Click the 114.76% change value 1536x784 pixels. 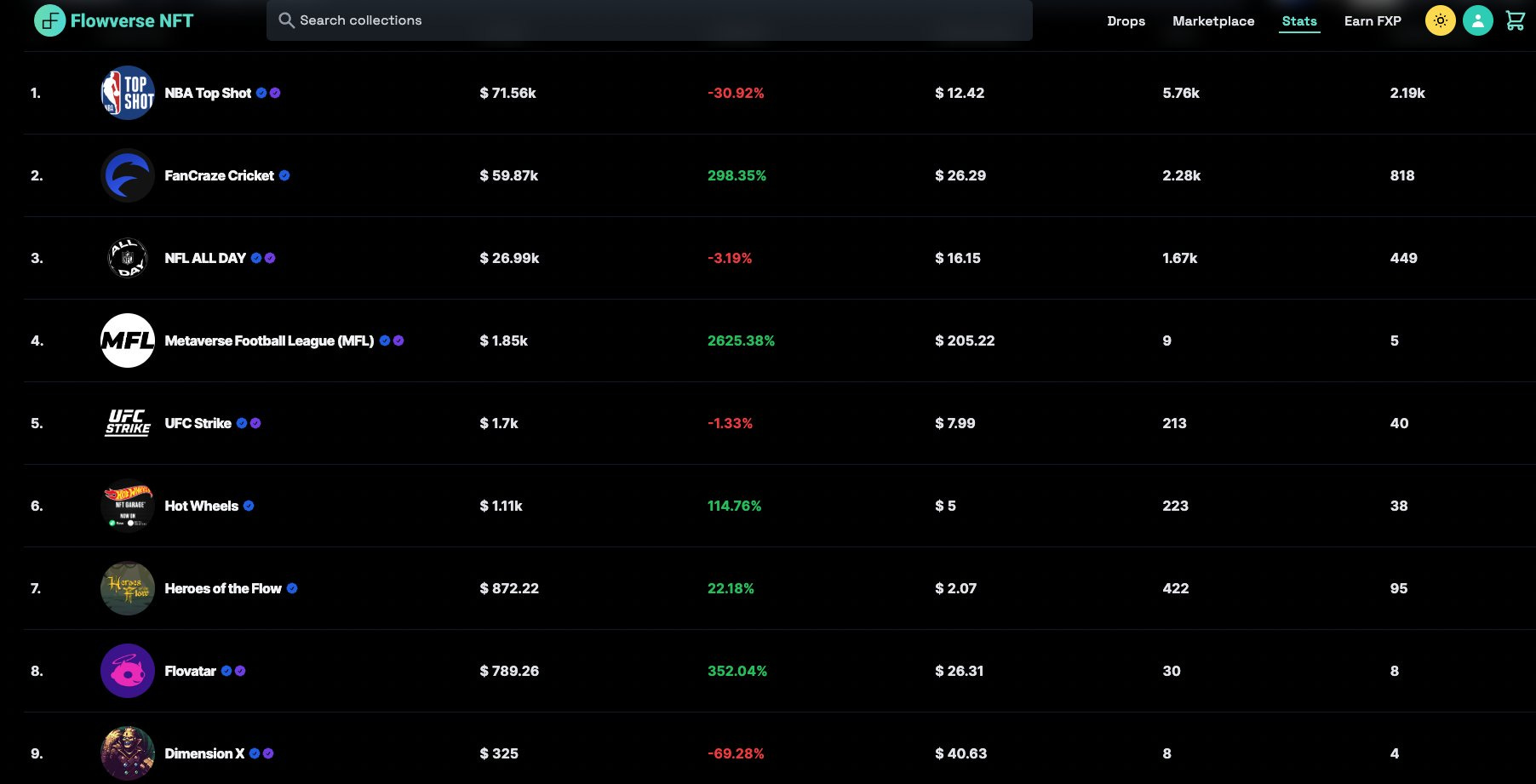pyautogui.click(x=734, y=506)
